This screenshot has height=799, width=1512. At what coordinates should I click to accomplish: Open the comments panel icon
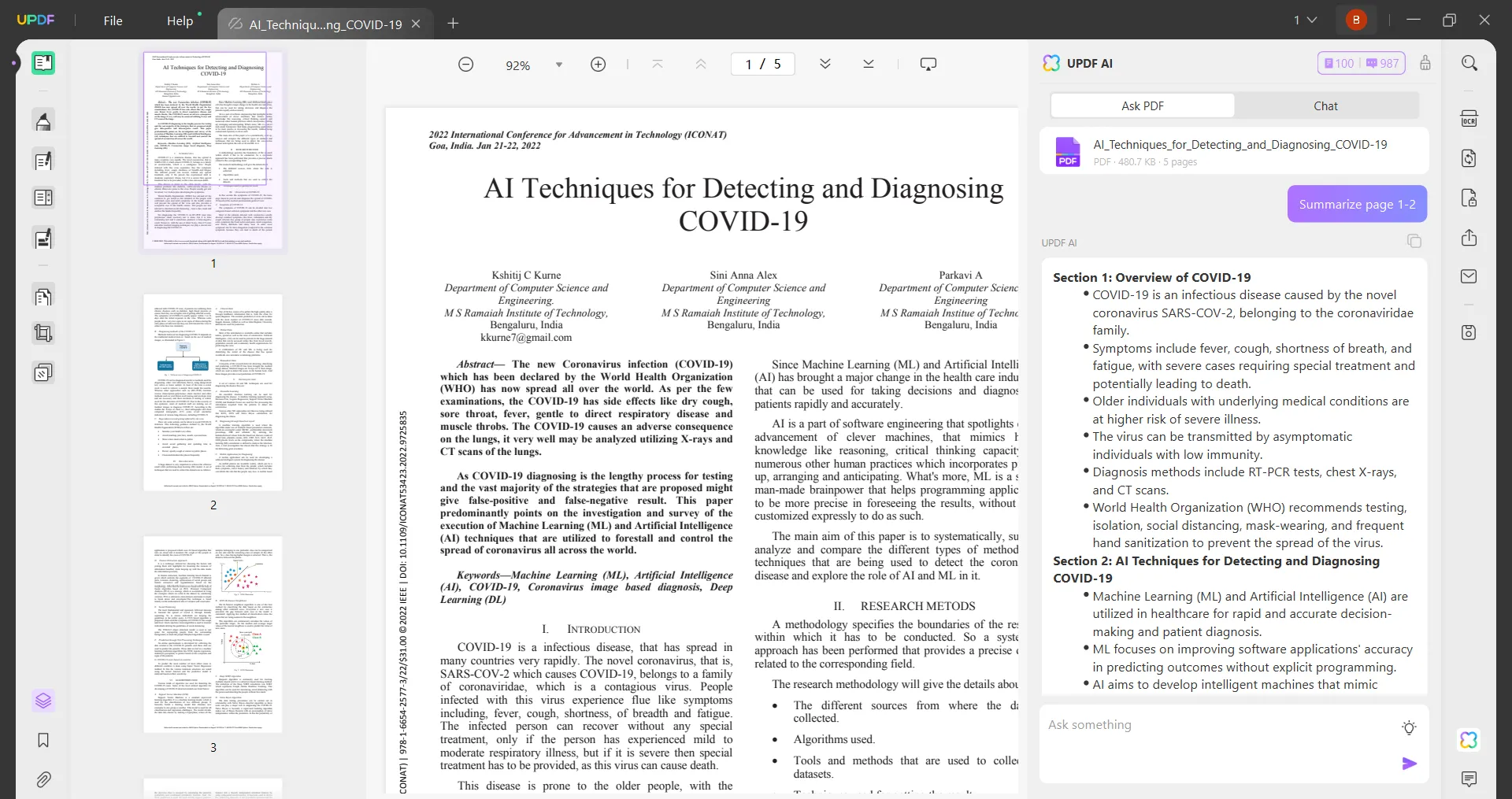coord(1469,779)
